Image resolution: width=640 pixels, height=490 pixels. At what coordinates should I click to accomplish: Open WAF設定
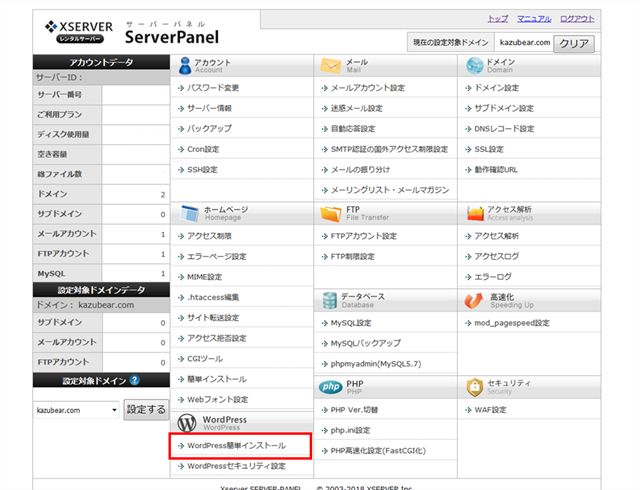tap(490, 410)
